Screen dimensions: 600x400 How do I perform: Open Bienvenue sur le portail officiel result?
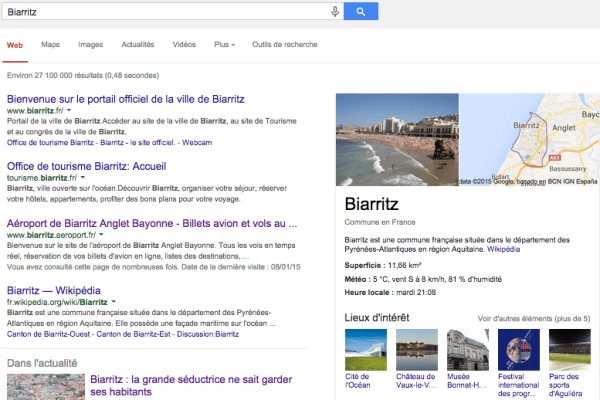point(126,99)
